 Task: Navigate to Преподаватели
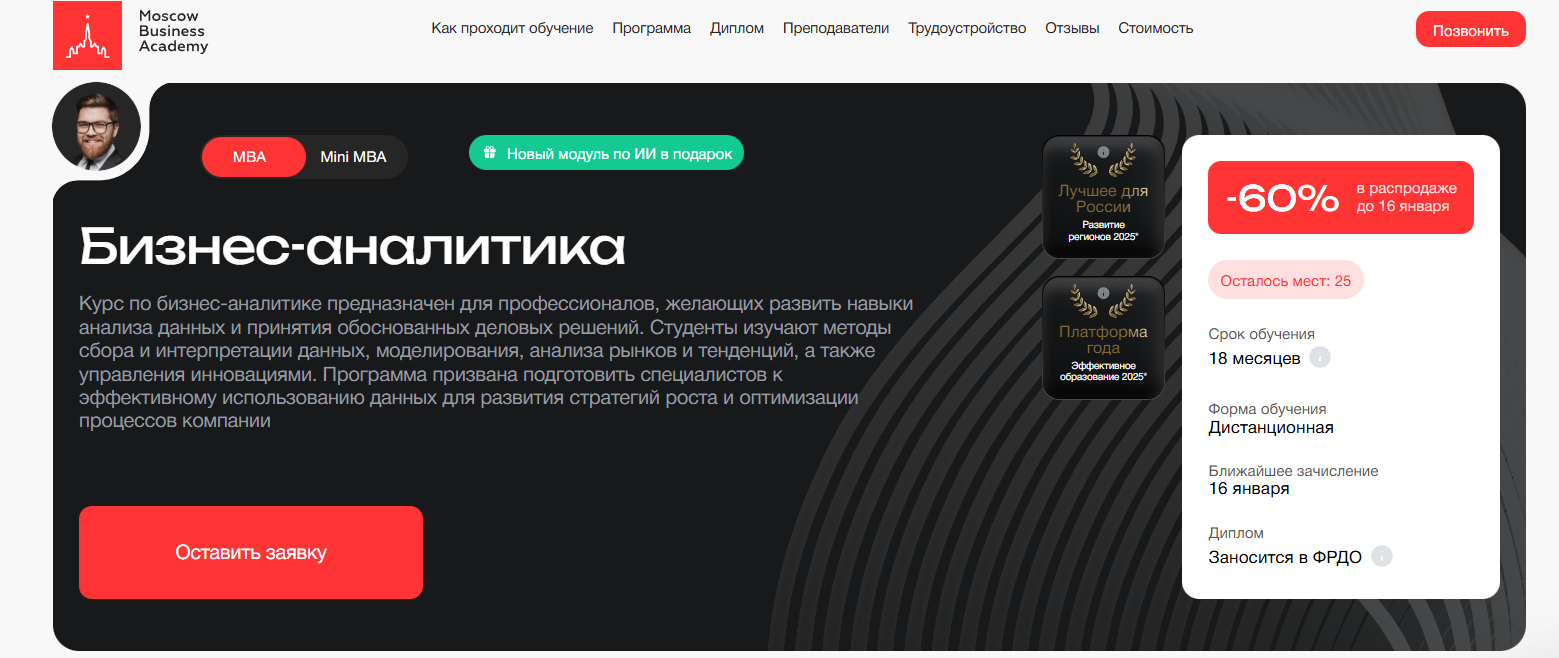coord(836,28)
